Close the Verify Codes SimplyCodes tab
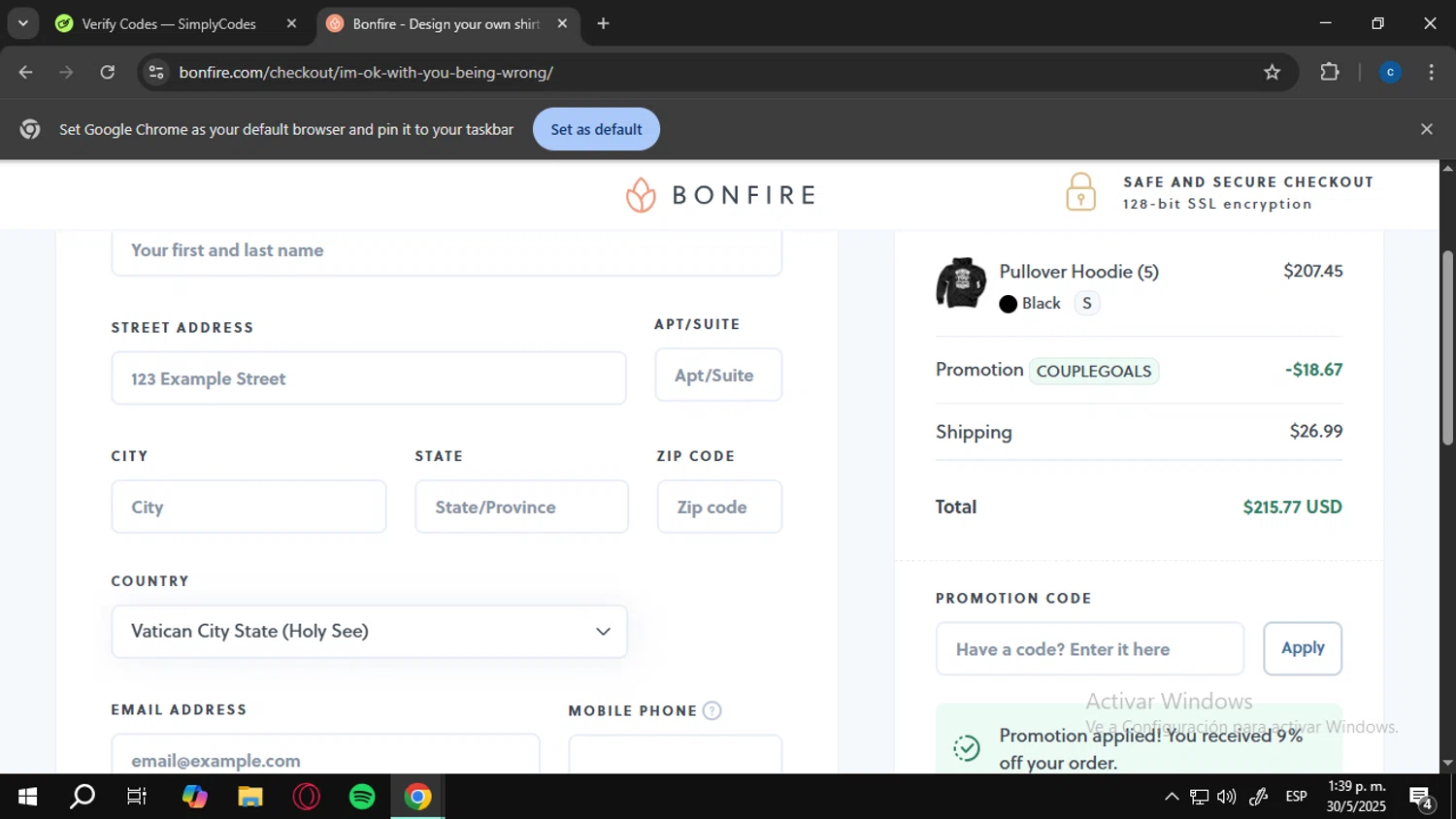The image size is (1456, 819). (291, 23)
